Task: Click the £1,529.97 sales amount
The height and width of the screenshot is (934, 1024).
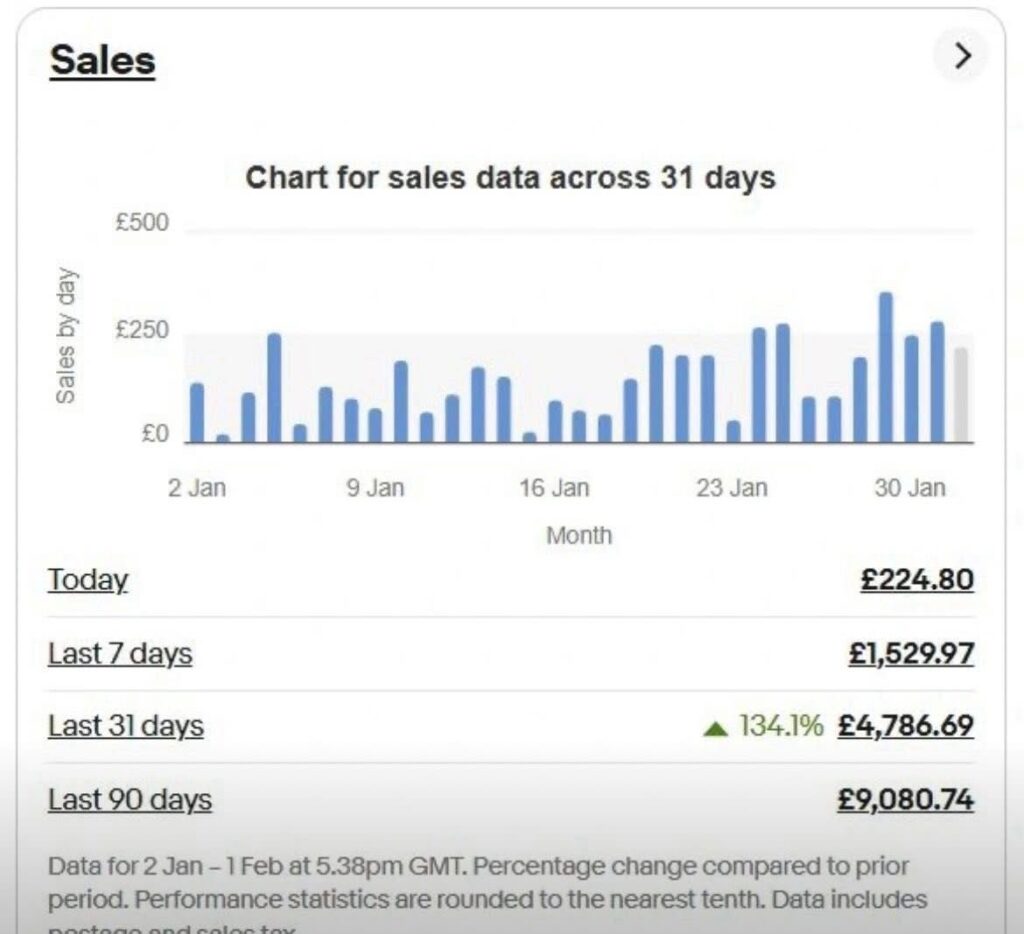Action: (x=910, y=654)
